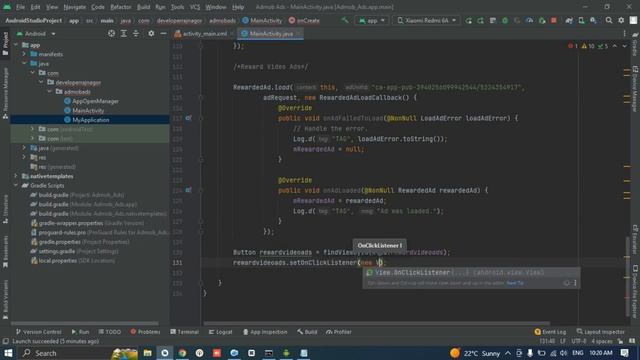This screenshot has height=360, width=640.
Task: Click the Search Everywhere magnifier icon
Action: (x=609, y=20)
